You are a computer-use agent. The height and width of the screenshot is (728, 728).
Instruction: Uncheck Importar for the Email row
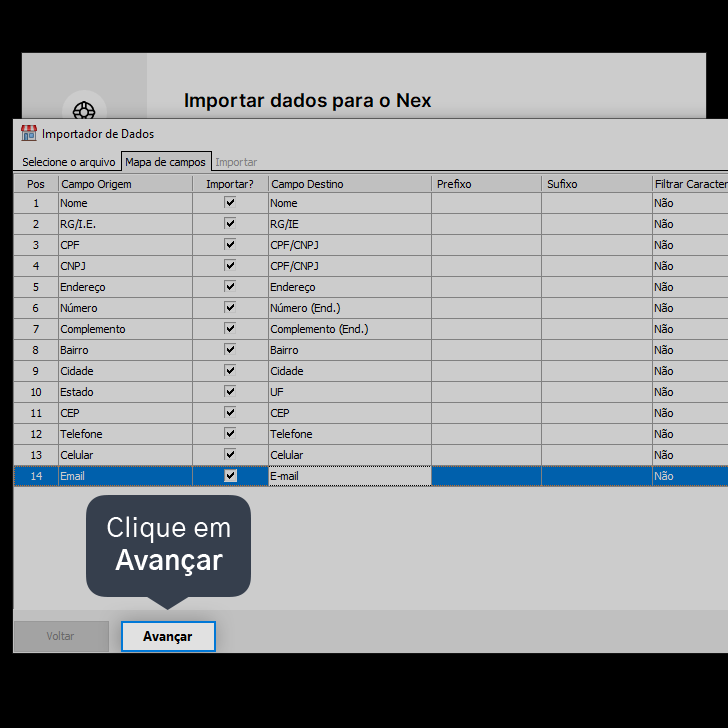click(x=230, y=475)
